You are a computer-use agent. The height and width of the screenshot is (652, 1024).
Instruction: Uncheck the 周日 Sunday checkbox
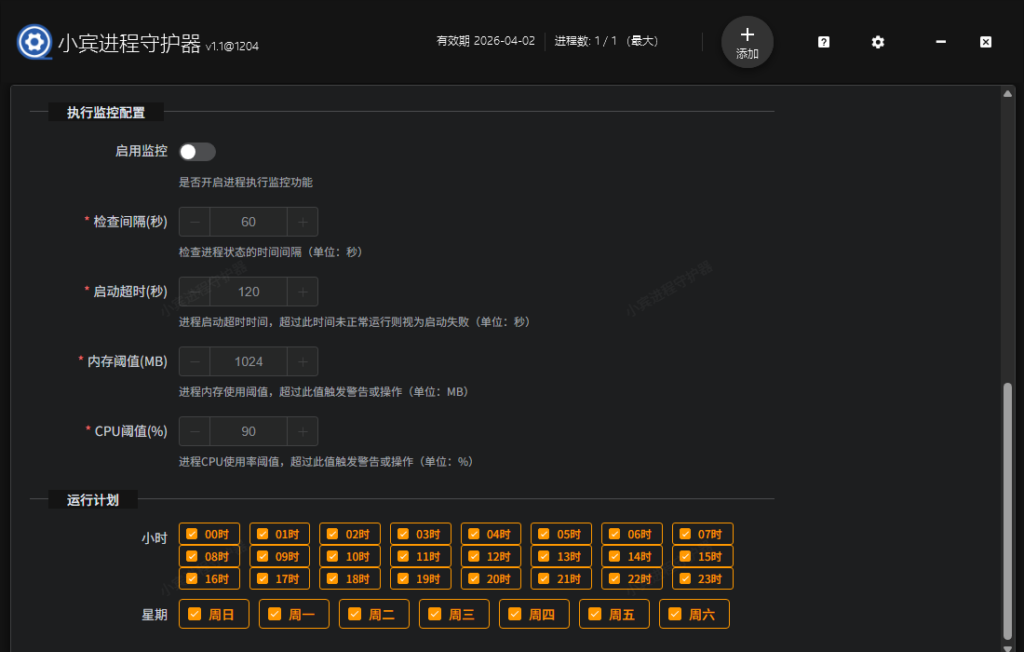tap(213, 613)
